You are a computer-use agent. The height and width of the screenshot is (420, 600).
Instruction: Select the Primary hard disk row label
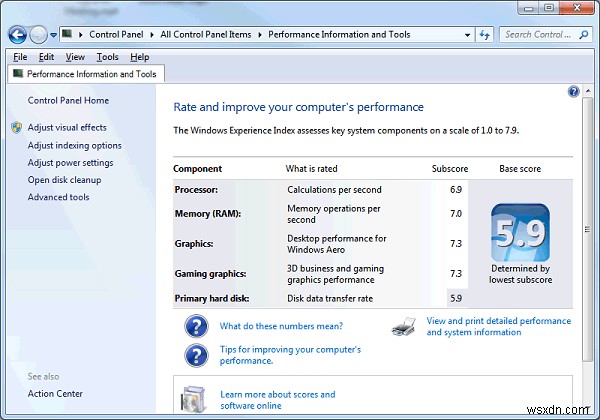(x=212, y=299)
